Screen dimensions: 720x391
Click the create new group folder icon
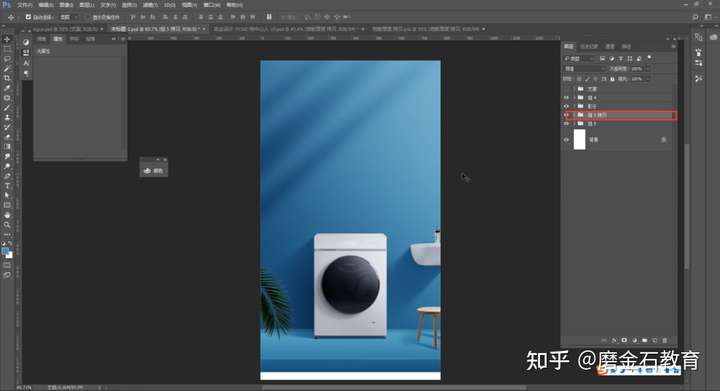click(645, 341)
